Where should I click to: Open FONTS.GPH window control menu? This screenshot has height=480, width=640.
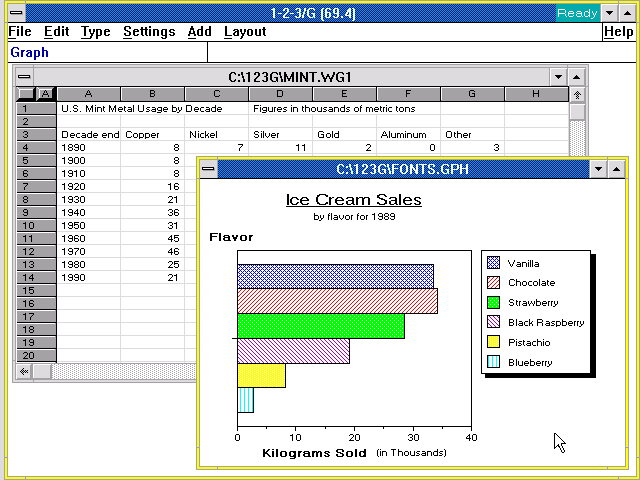[x=208, y=169]
